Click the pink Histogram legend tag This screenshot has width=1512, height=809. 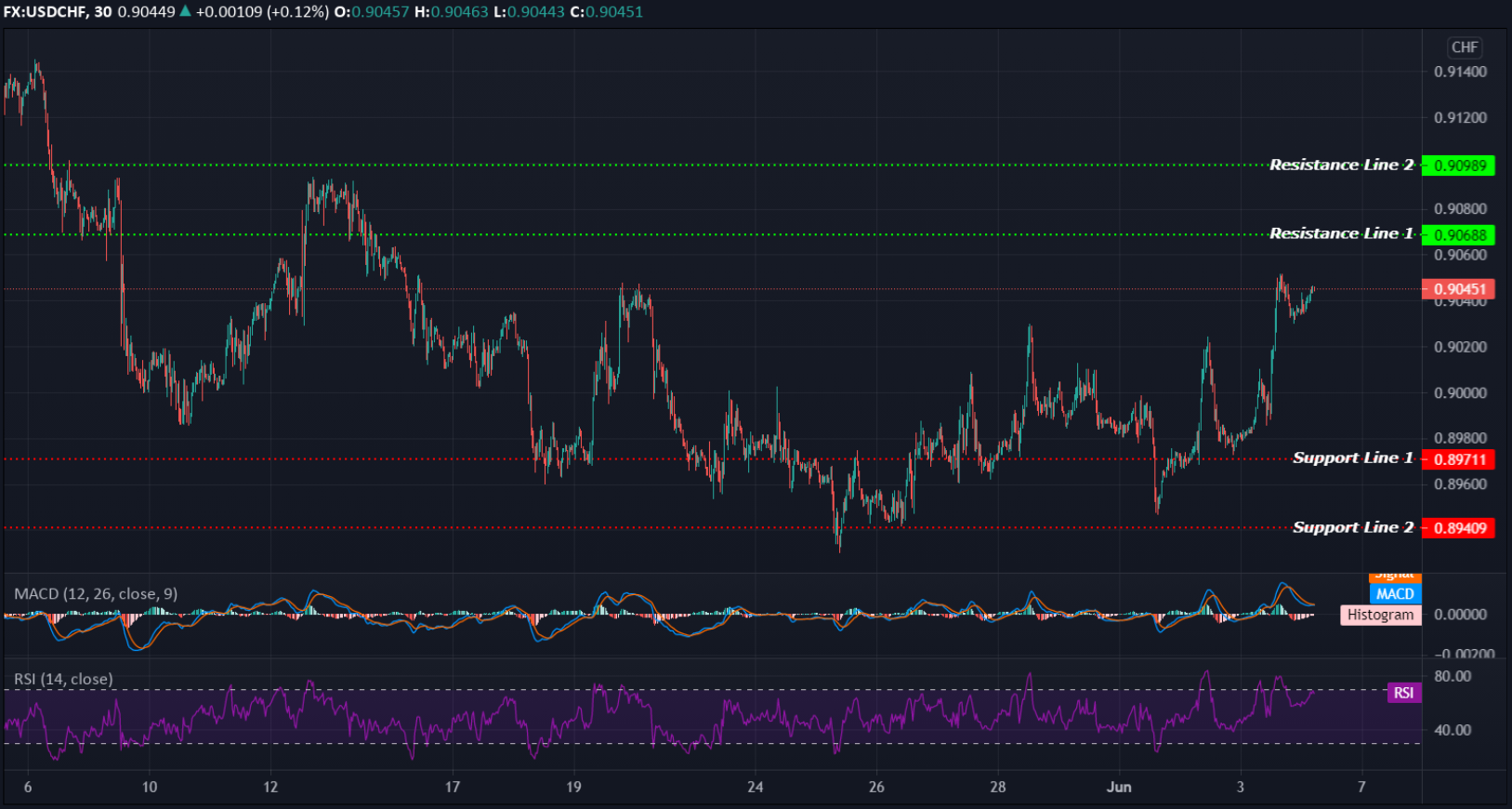[1380, 615]
